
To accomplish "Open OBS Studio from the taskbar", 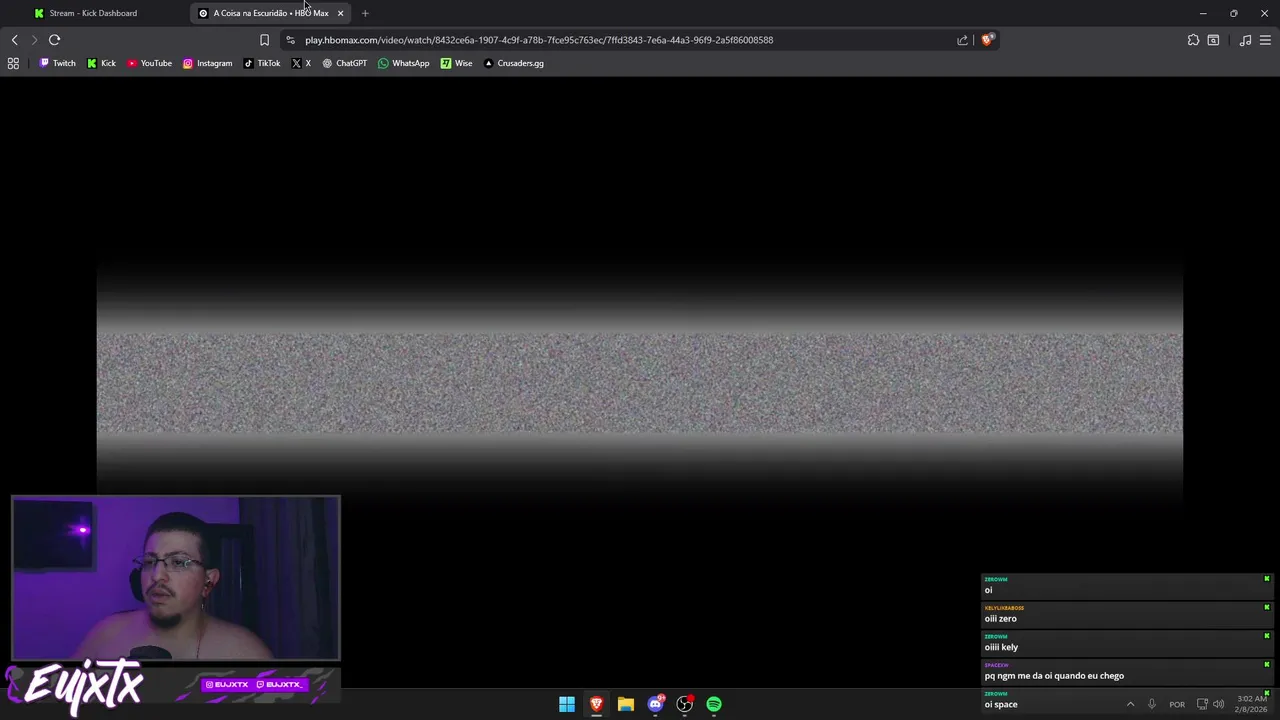I will 684,704.
